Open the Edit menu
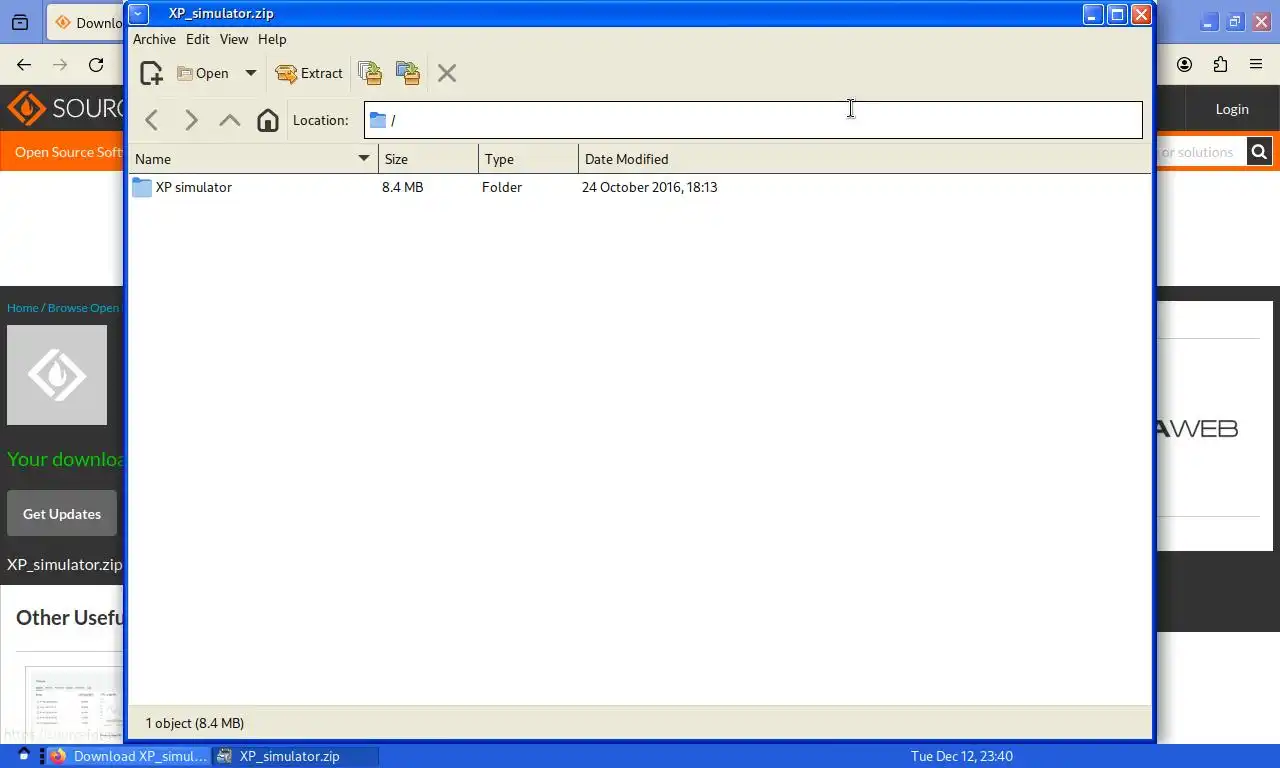The height and width of the screenshot is (768, 1280). [198, 39]
